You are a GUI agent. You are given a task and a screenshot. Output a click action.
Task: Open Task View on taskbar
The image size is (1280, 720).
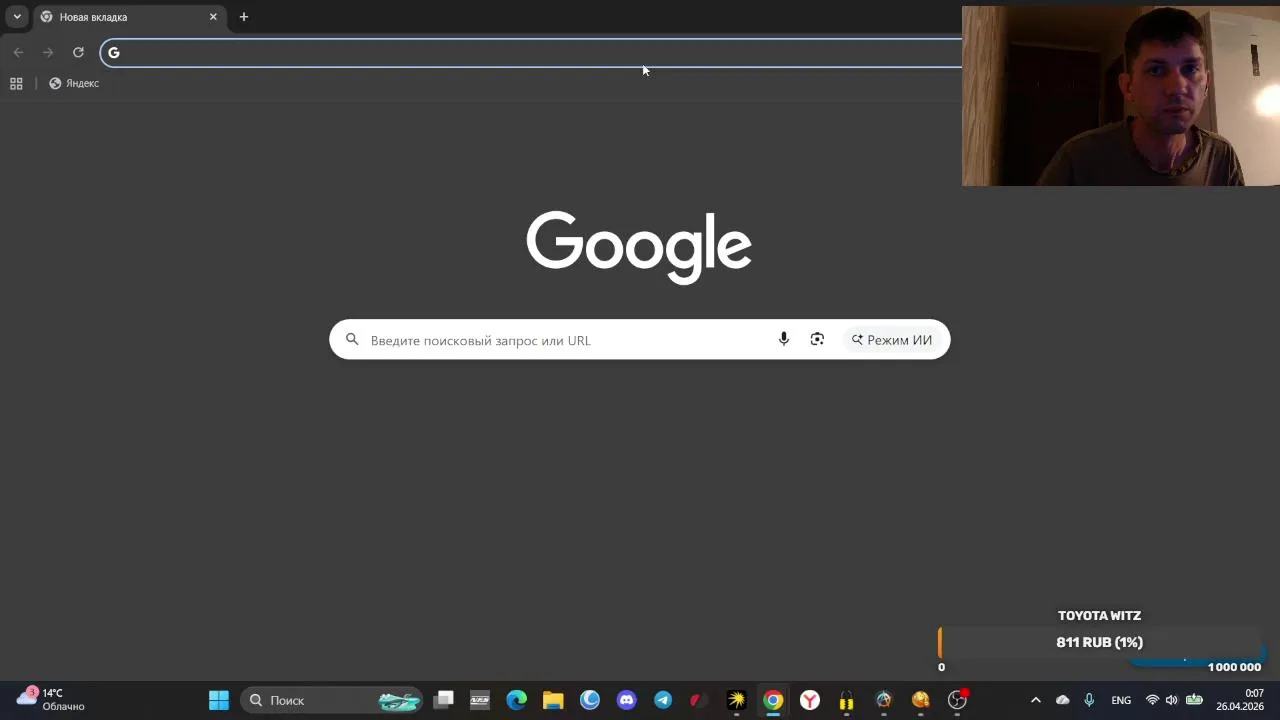[x=444, y=700]
